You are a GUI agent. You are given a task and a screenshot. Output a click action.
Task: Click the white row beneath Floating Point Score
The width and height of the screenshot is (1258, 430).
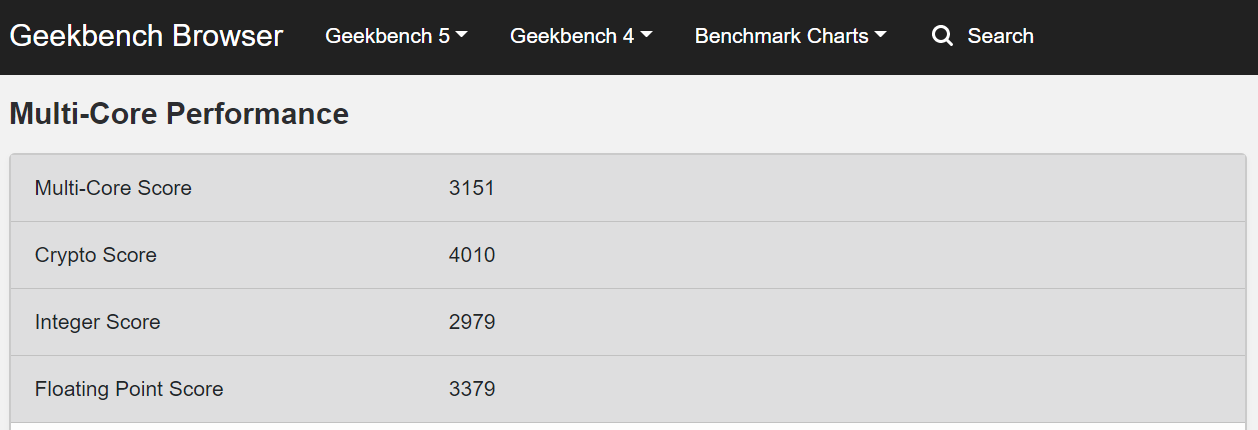628,426
